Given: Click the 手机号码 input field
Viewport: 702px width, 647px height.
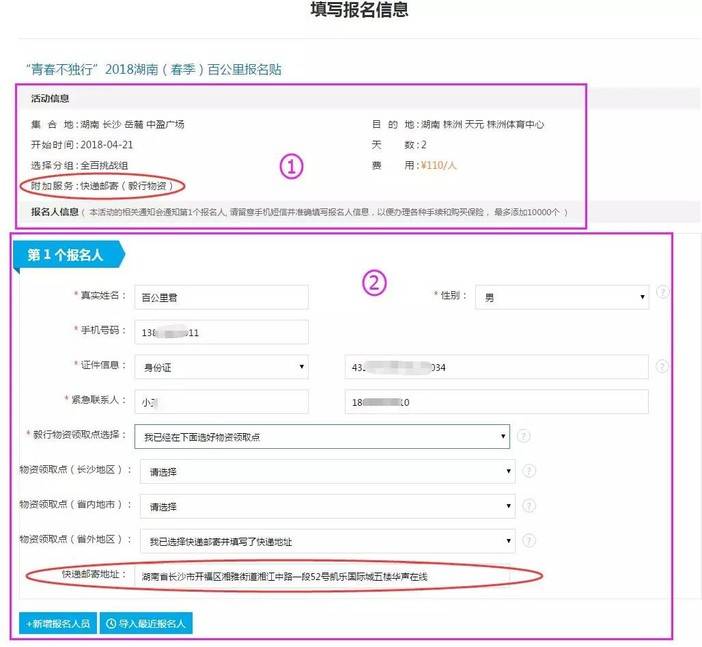Looking at the screenshot, I should pos(221,332).
